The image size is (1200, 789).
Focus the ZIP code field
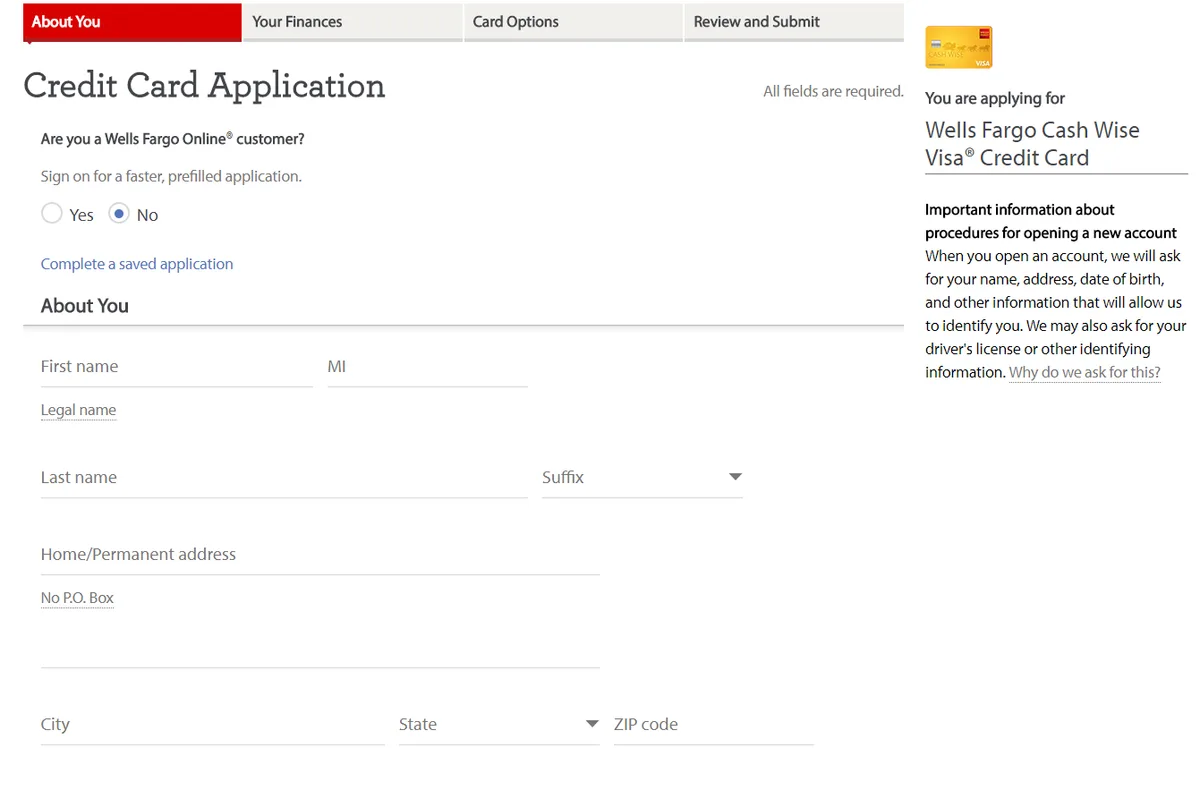pos(713,725)
